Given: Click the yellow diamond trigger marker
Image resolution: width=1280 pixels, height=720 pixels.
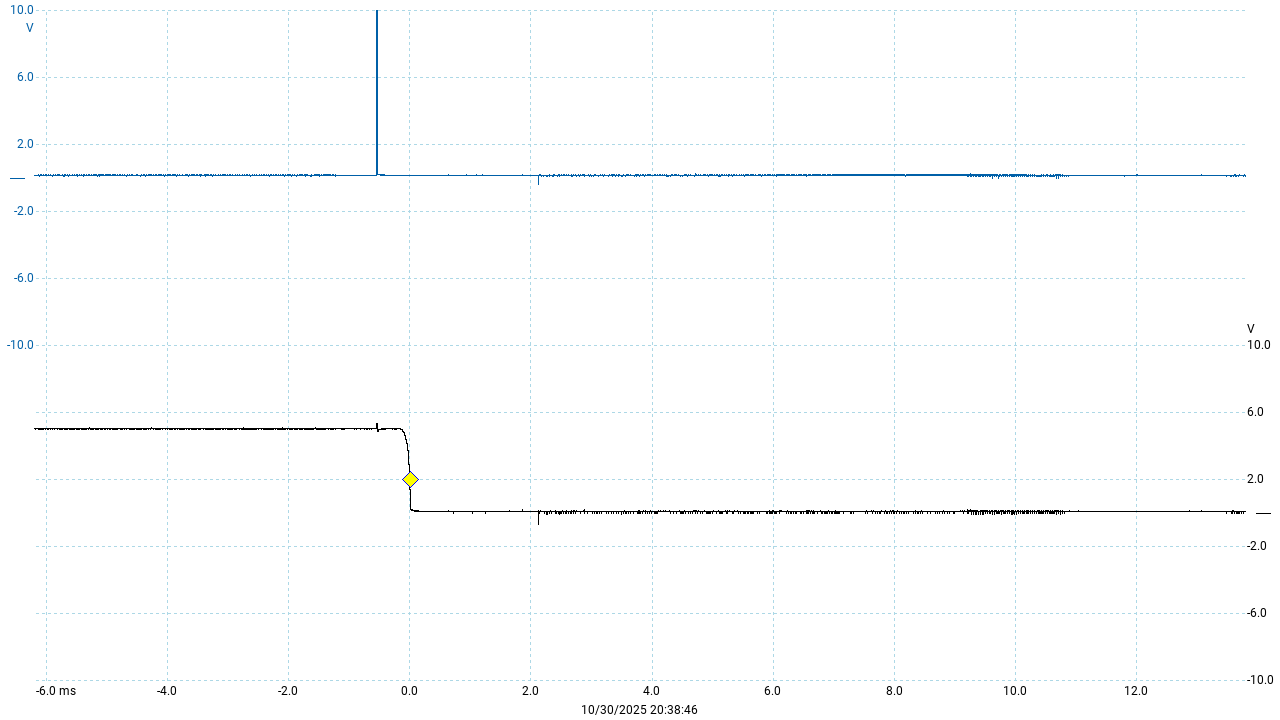Looking at the screenshot, I should (410, 479).
